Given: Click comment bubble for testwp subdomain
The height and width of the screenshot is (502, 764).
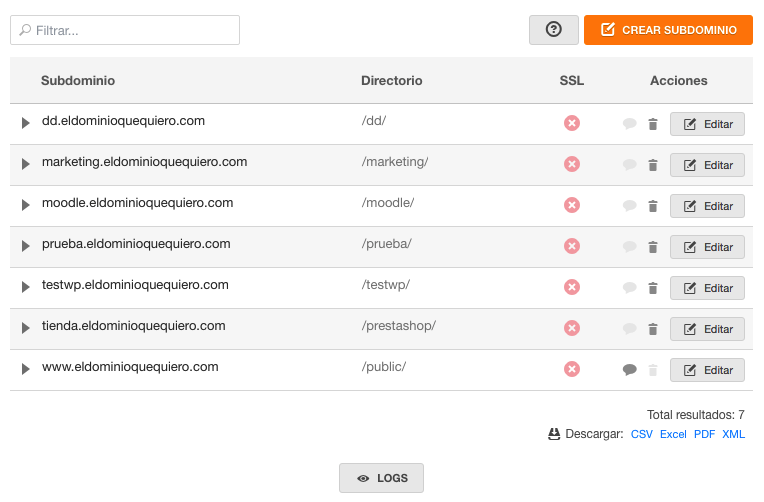Looking at the screenshot, I should 630,288.
